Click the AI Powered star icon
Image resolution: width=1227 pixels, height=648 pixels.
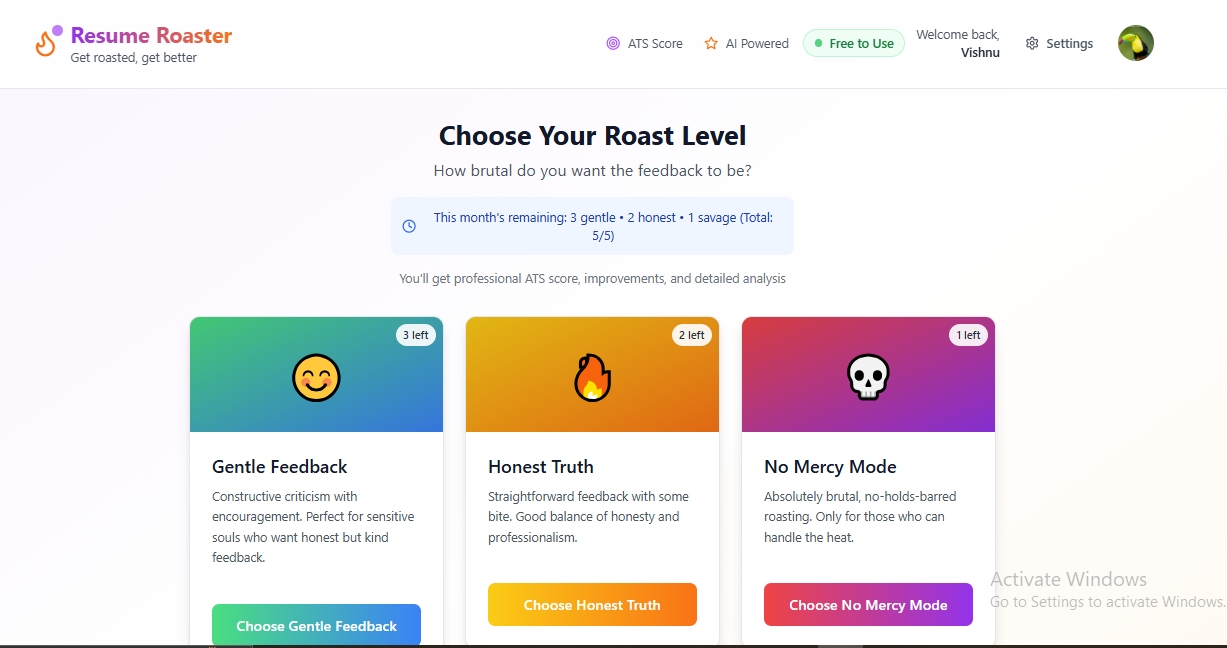point(711,43)
